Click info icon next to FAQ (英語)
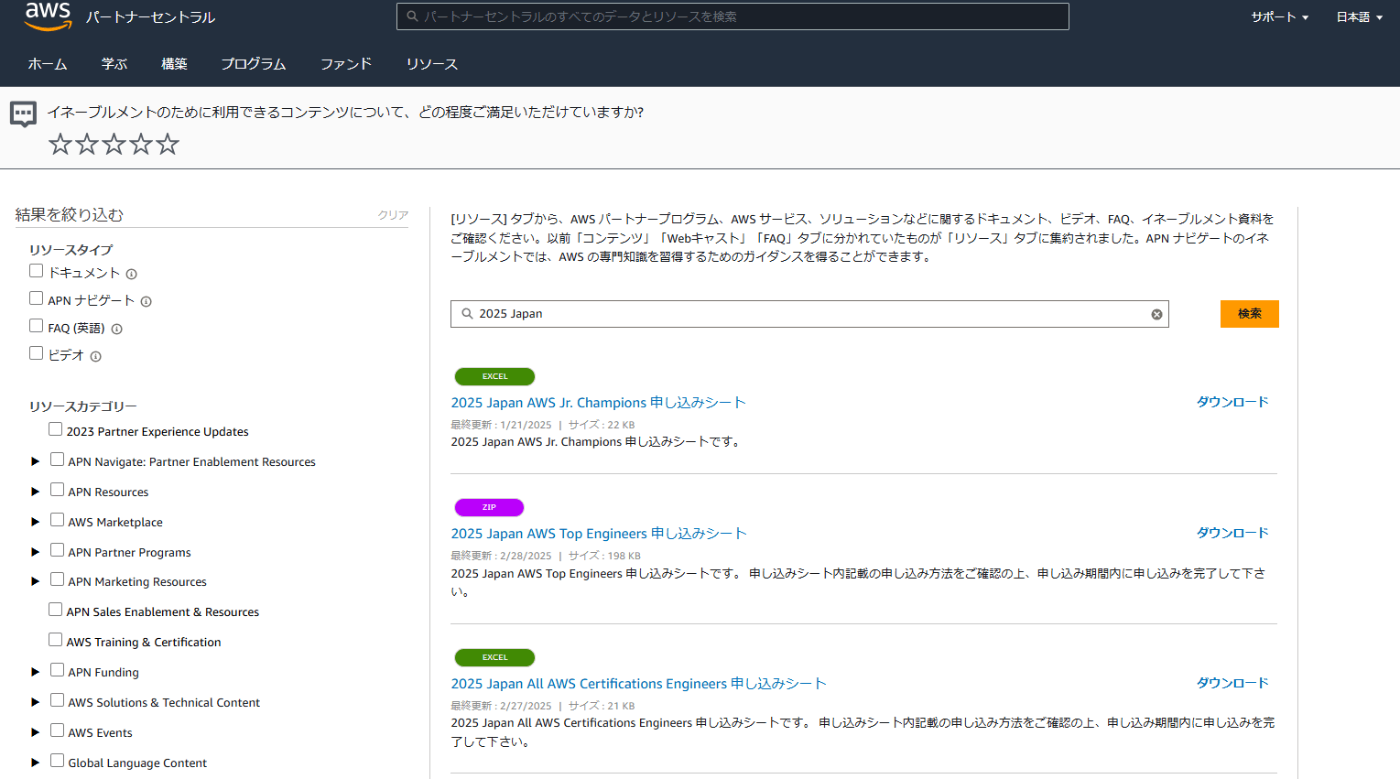This screenshot has width=1400, height=779. [x=116, y=329]
